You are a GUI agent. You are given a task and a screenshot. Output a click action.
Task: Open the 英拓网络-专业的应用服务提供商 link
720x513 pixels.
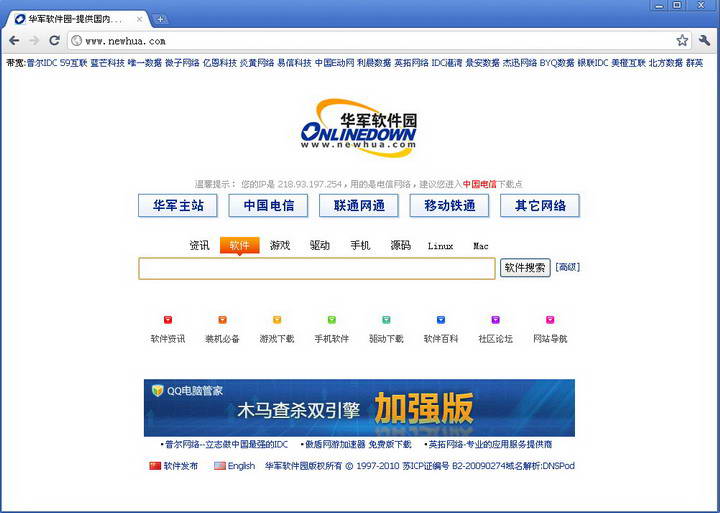pyautogui.click(x=488, y=445)
